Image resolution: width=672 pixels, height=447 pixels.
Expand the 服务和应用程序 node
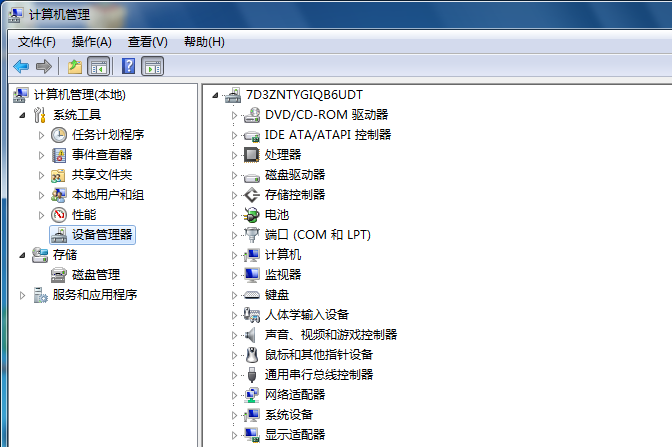tap(23, 295)
